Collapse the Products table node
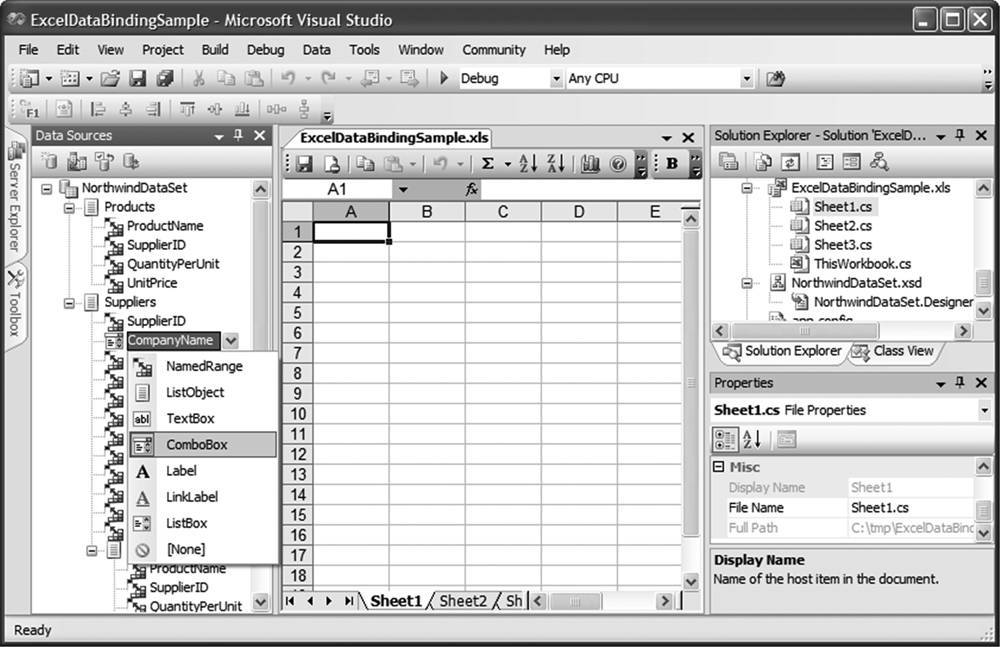This screenshot has width=1000, height=647. pos(69,208)
